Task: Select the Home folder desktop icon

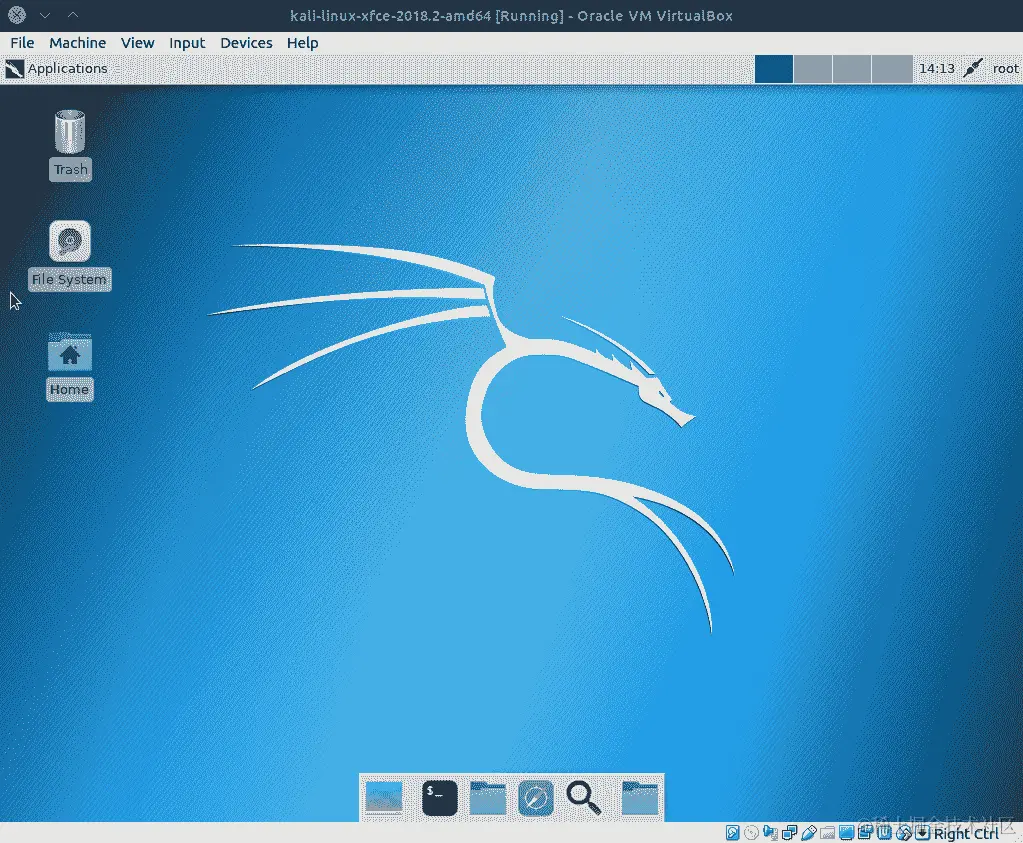Action: click(70, 352)
